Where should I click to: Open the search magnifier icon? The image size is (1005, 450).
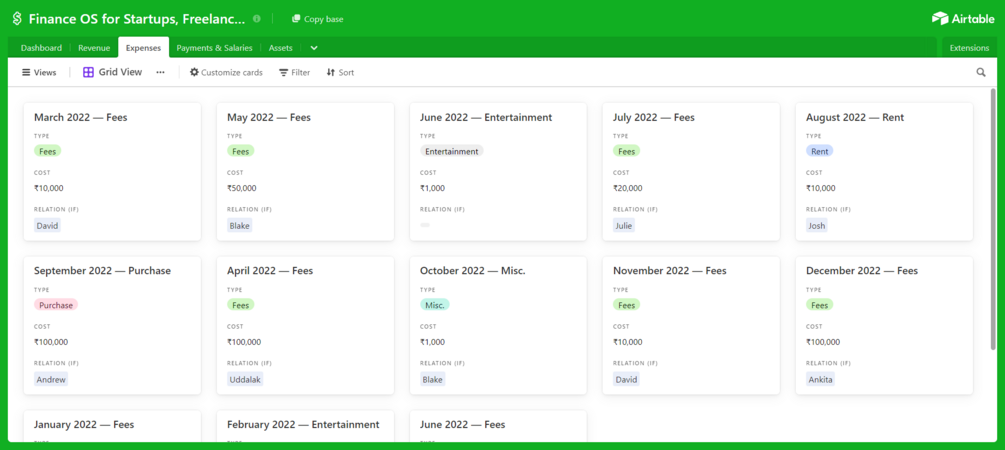point(981,72)
